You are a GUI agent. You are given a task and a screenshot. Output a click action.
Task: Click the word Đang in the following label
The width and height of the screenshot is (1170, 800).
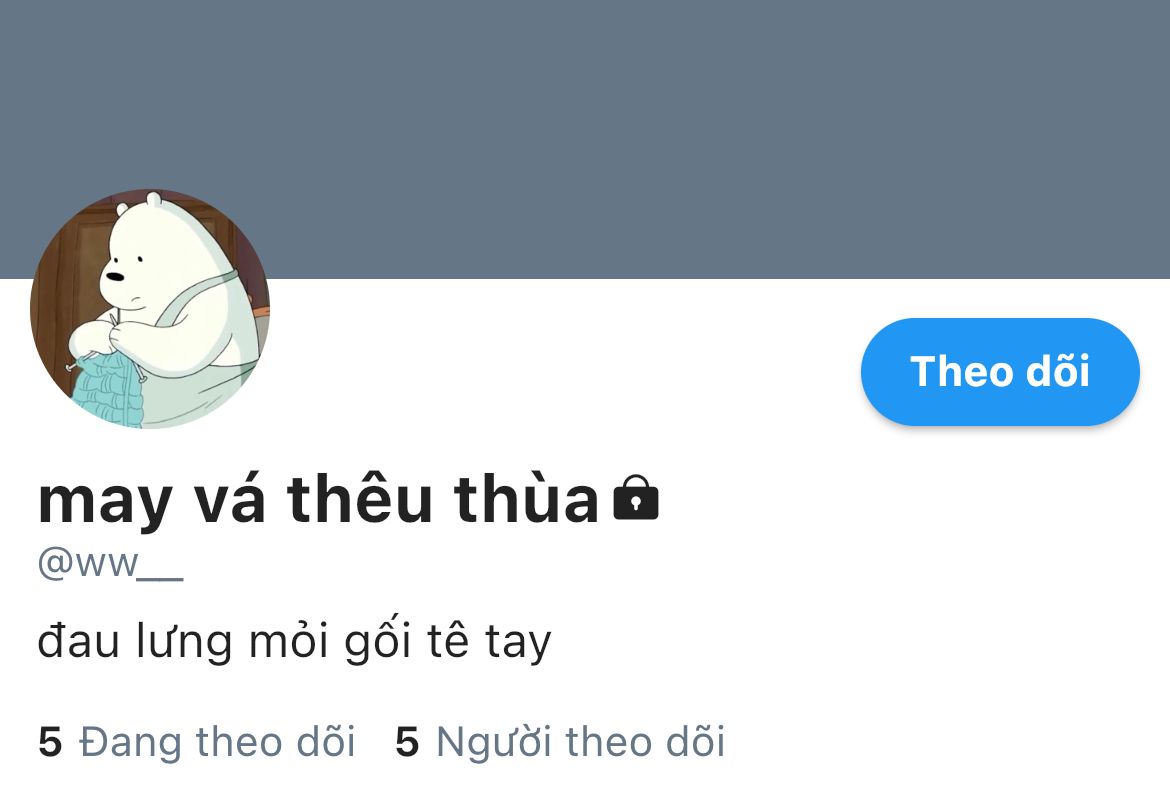131,743
